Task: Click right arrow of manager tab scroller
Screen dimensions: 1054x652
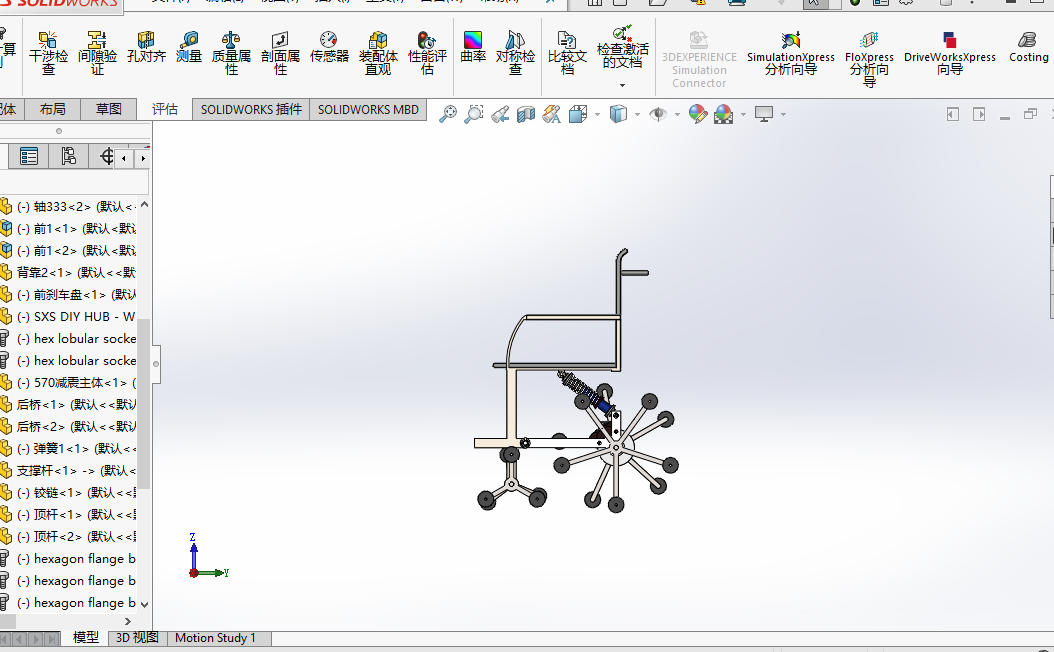Action: pos(142,159)
